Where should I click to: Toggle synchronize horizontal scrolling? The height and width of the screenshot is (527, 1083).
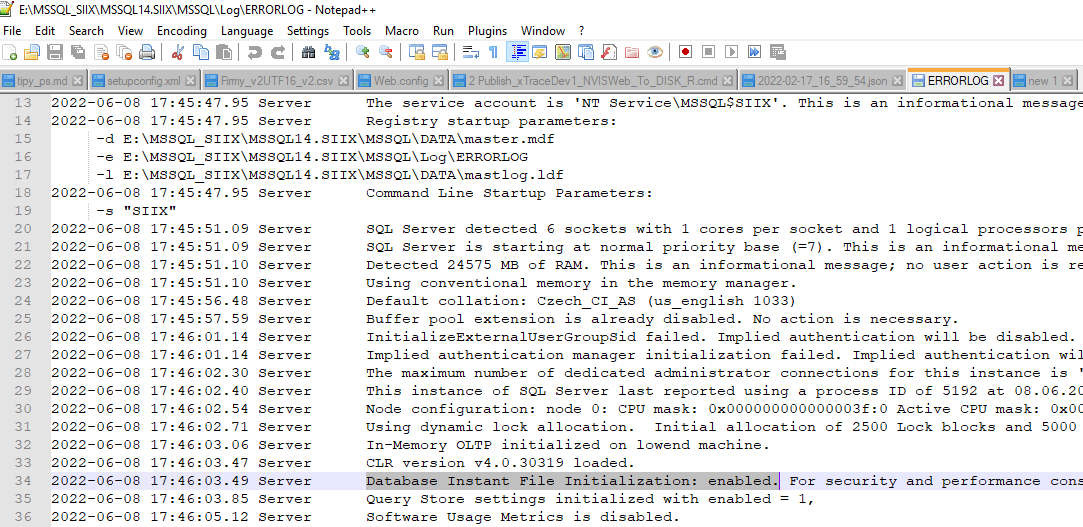[439, 52]
